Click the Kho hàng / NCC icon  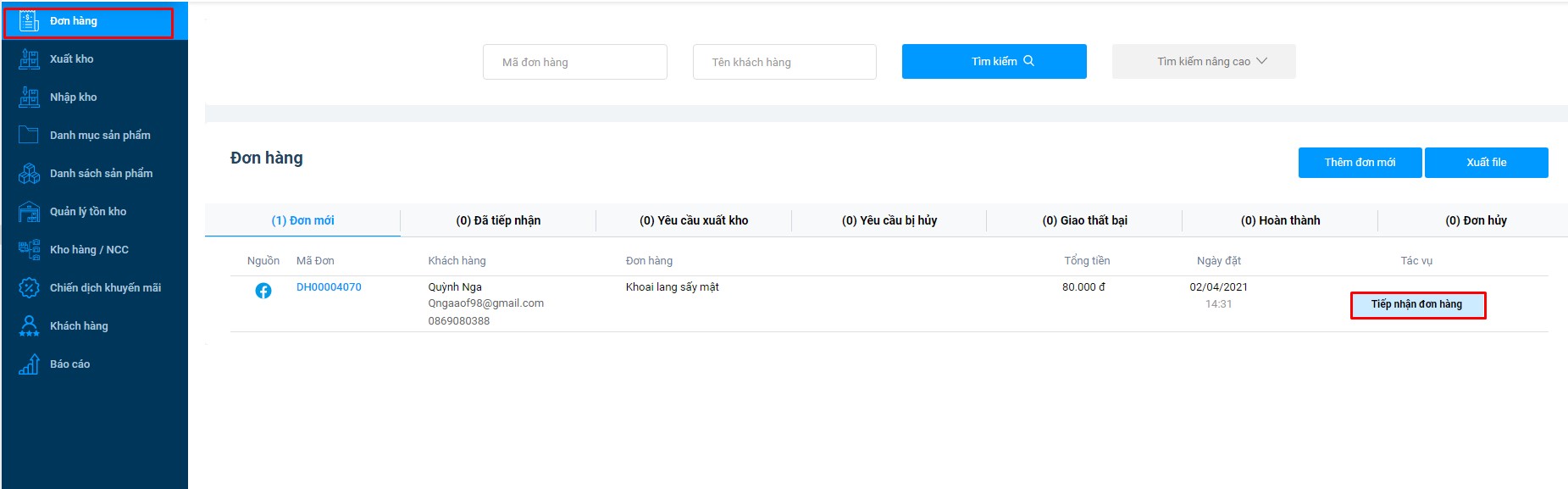[x=29, y=249]
